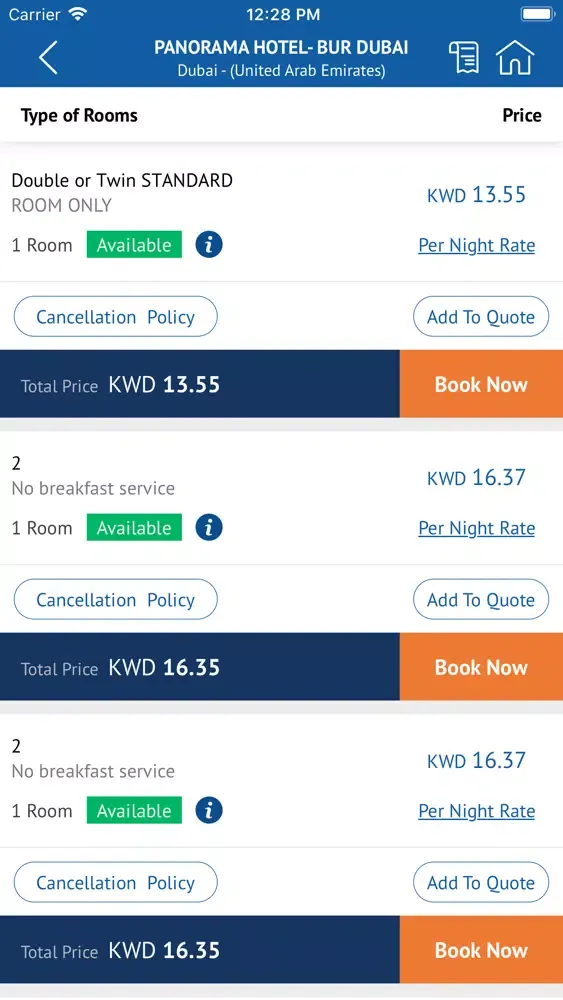Tap the Available badge of first room
This screenshot has height=1000, width=563.
(135, 245)
